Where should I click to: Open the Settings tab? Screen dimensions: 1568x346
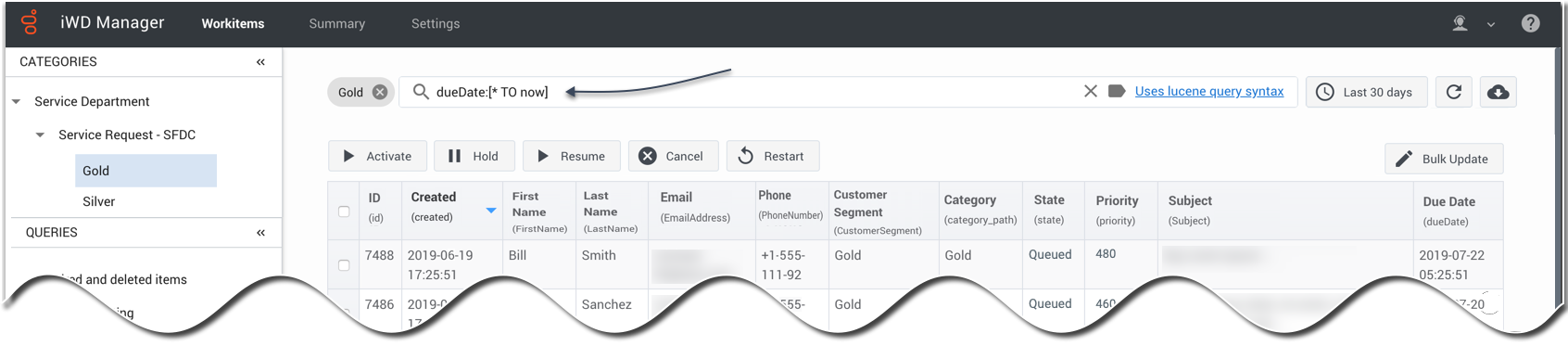436,24
